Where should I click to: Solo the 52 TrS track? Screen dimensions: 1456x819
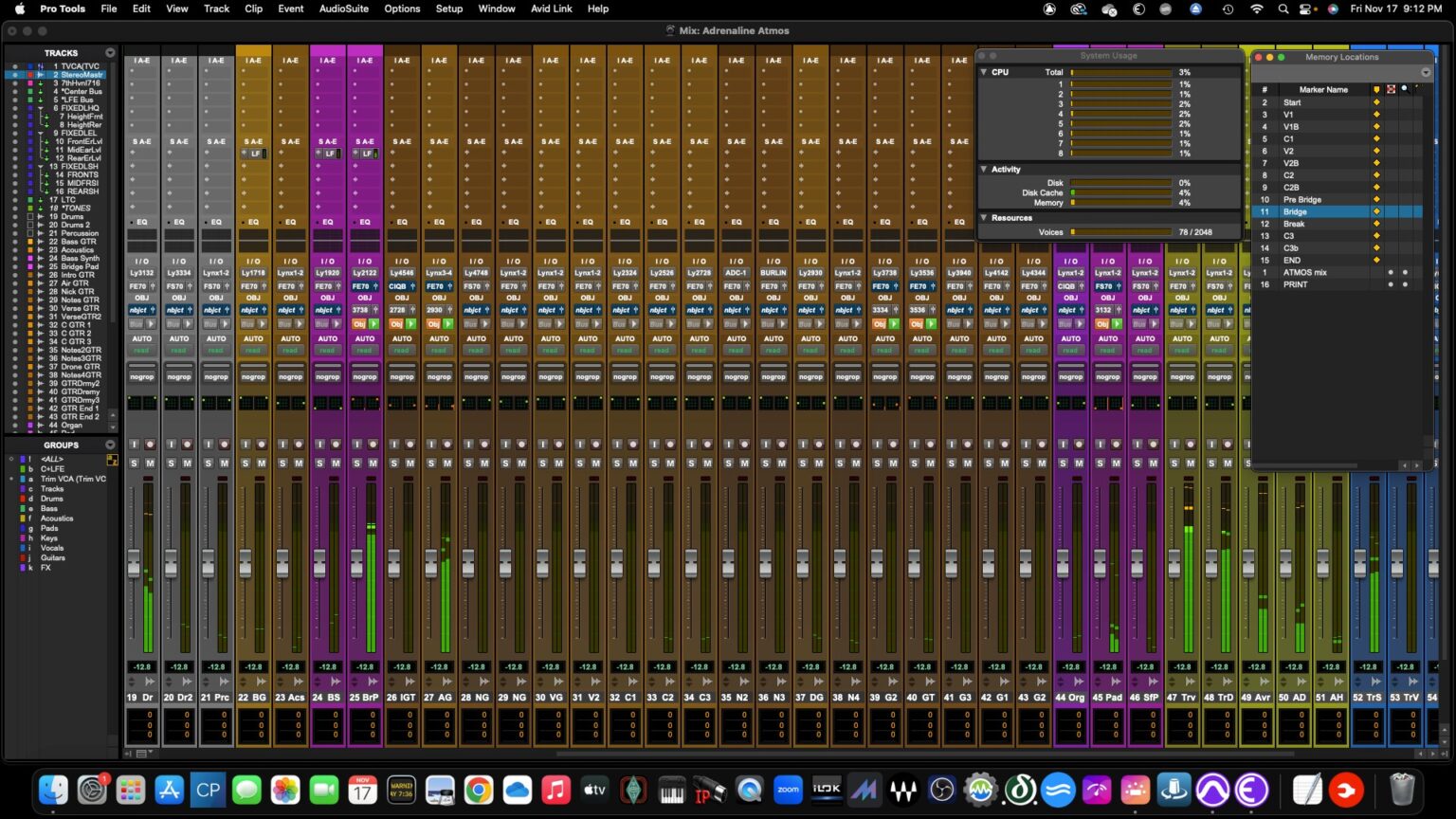(x=1359, y=464)
